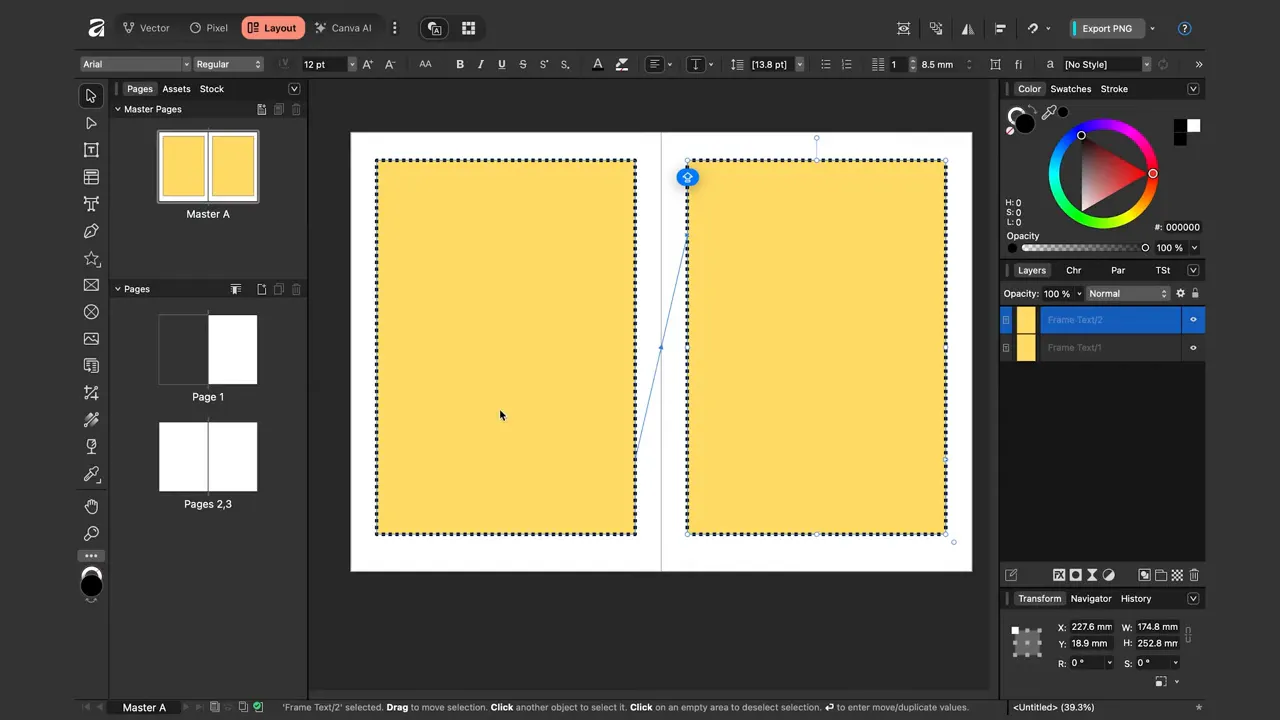Select the Zoom tool

91,533
